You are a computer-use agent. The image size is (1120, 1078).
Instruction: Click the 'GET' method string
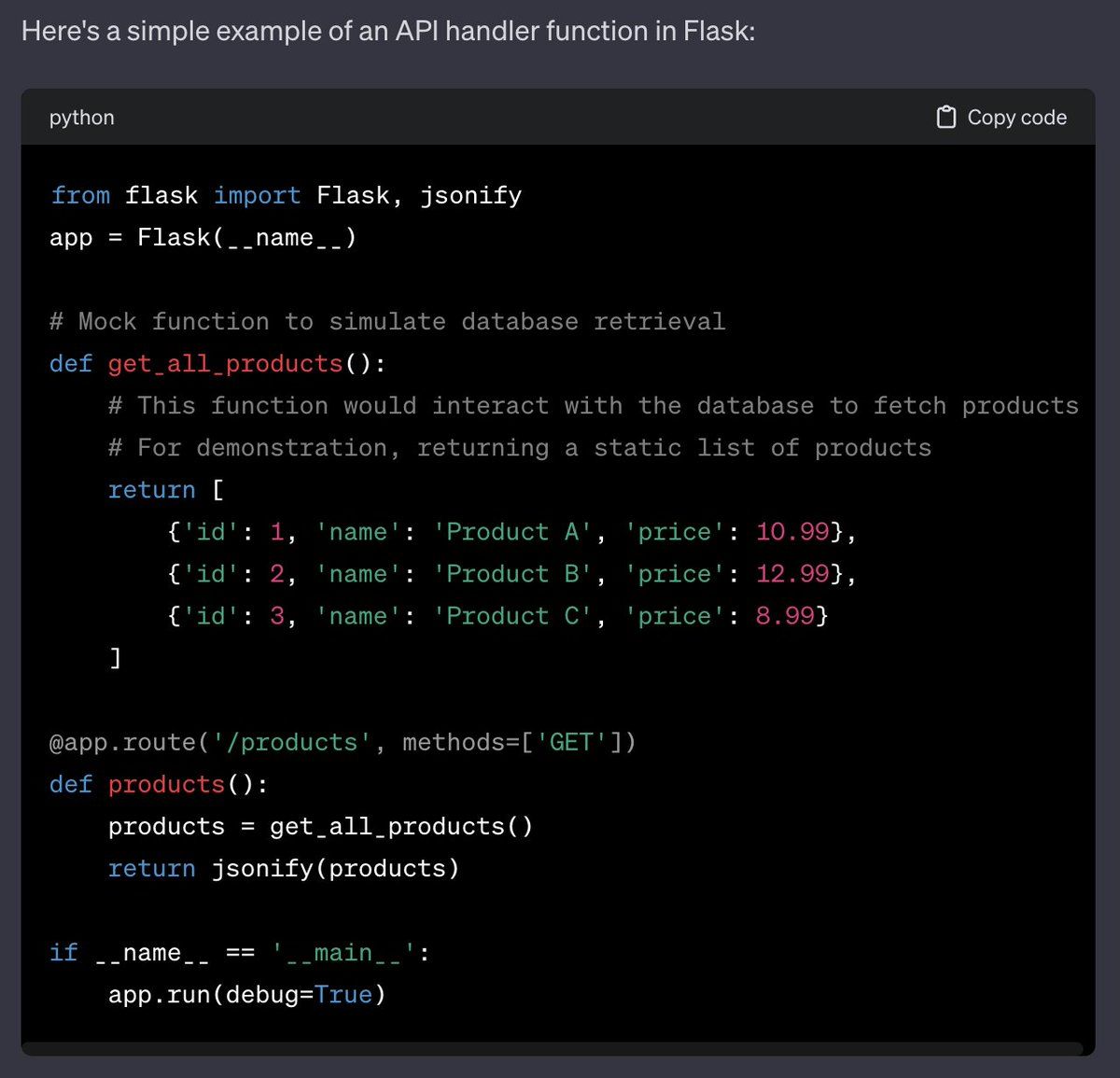571,742
